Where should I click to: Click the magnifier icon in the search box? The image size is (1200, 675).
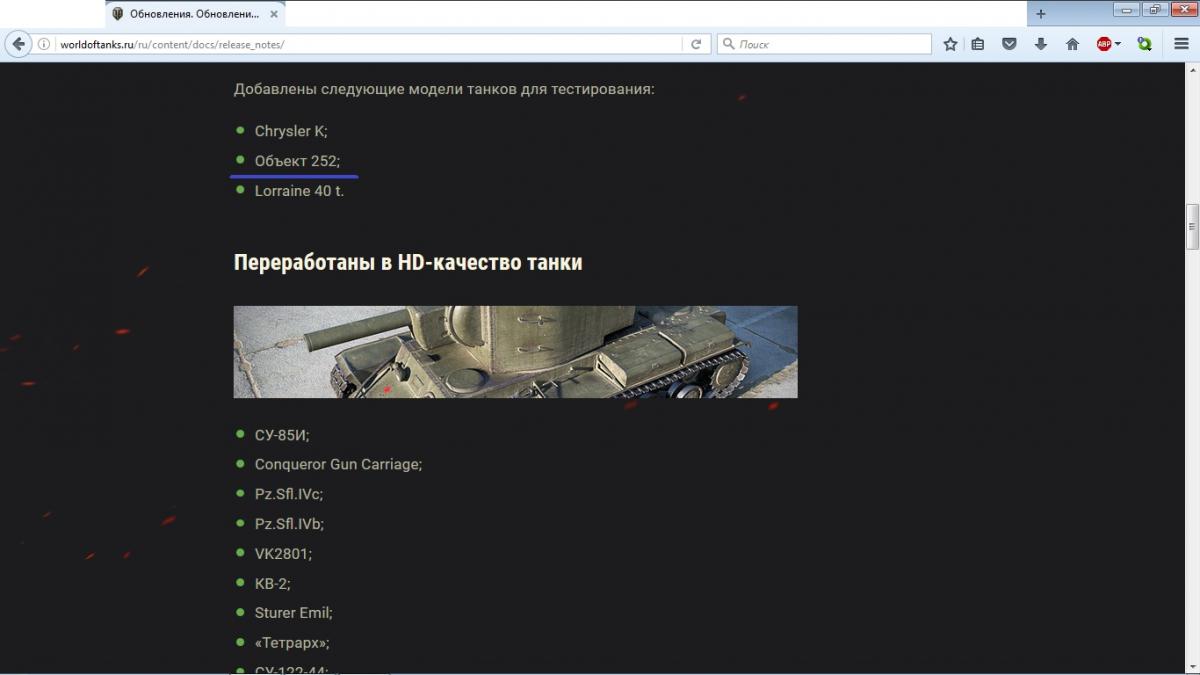[728, 44]
